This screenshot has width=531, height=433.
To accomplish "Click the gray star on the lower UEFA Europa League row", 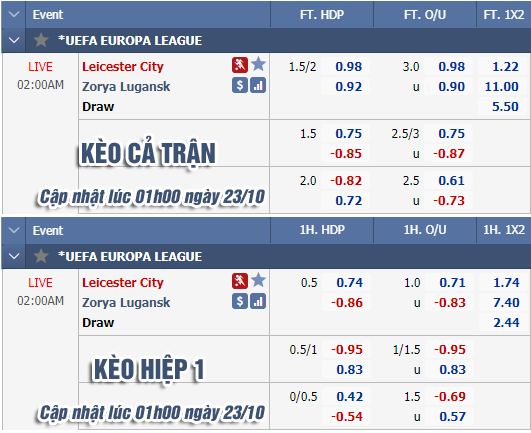I will (41, 256).
